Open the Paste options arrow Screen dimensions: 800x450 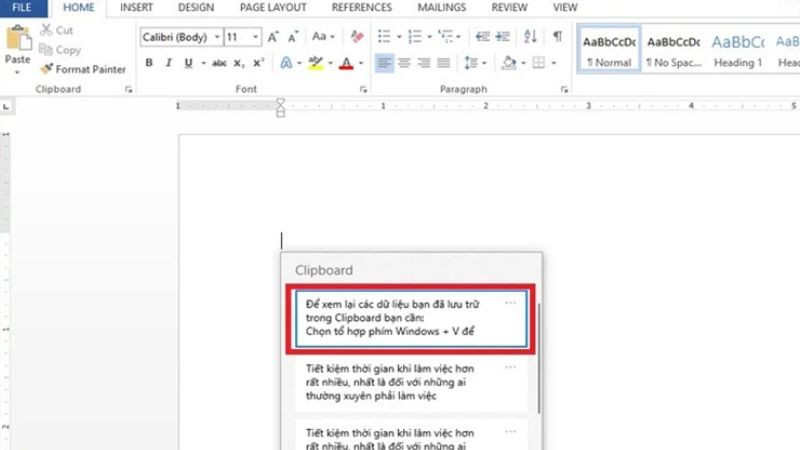17,72
